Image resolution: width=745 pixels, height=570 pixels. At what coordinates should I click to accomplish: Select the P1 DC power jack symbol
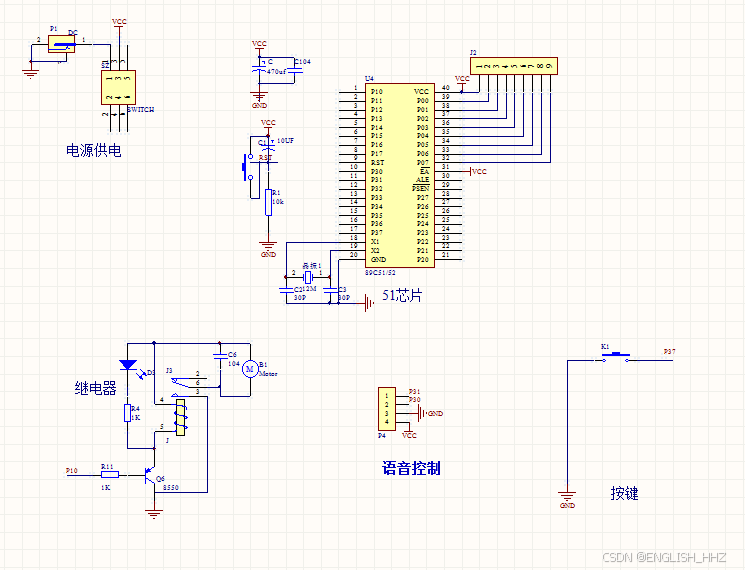point(61,44)
